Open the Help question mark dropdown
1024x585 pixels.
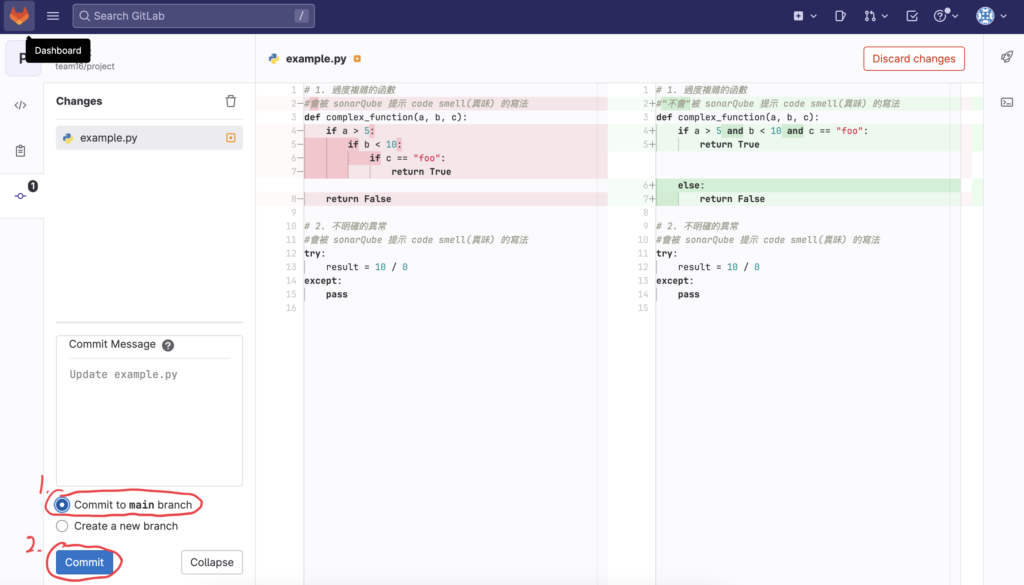pos(945,16)
